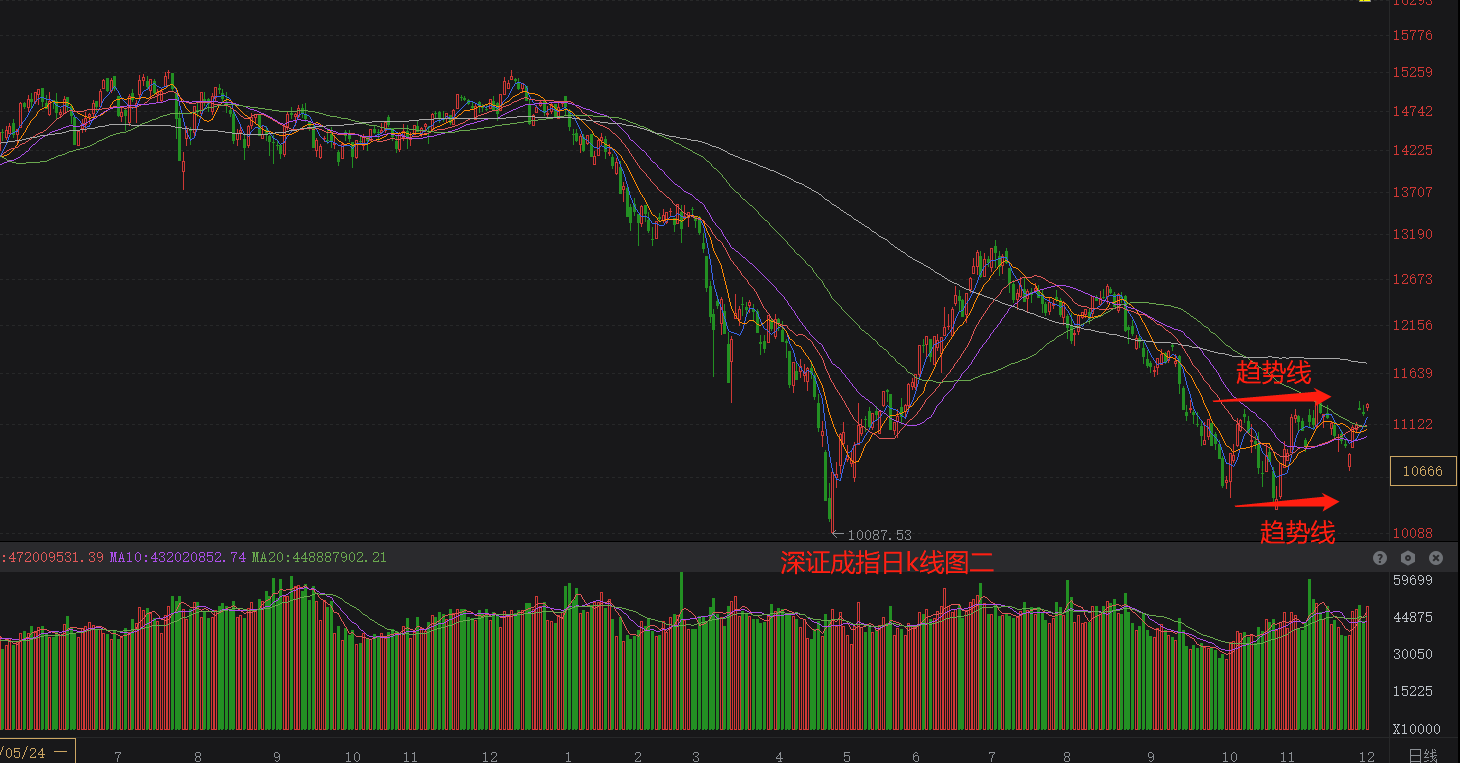Click the upper 趋势线 annotation text

click(x=1273, y=373)
